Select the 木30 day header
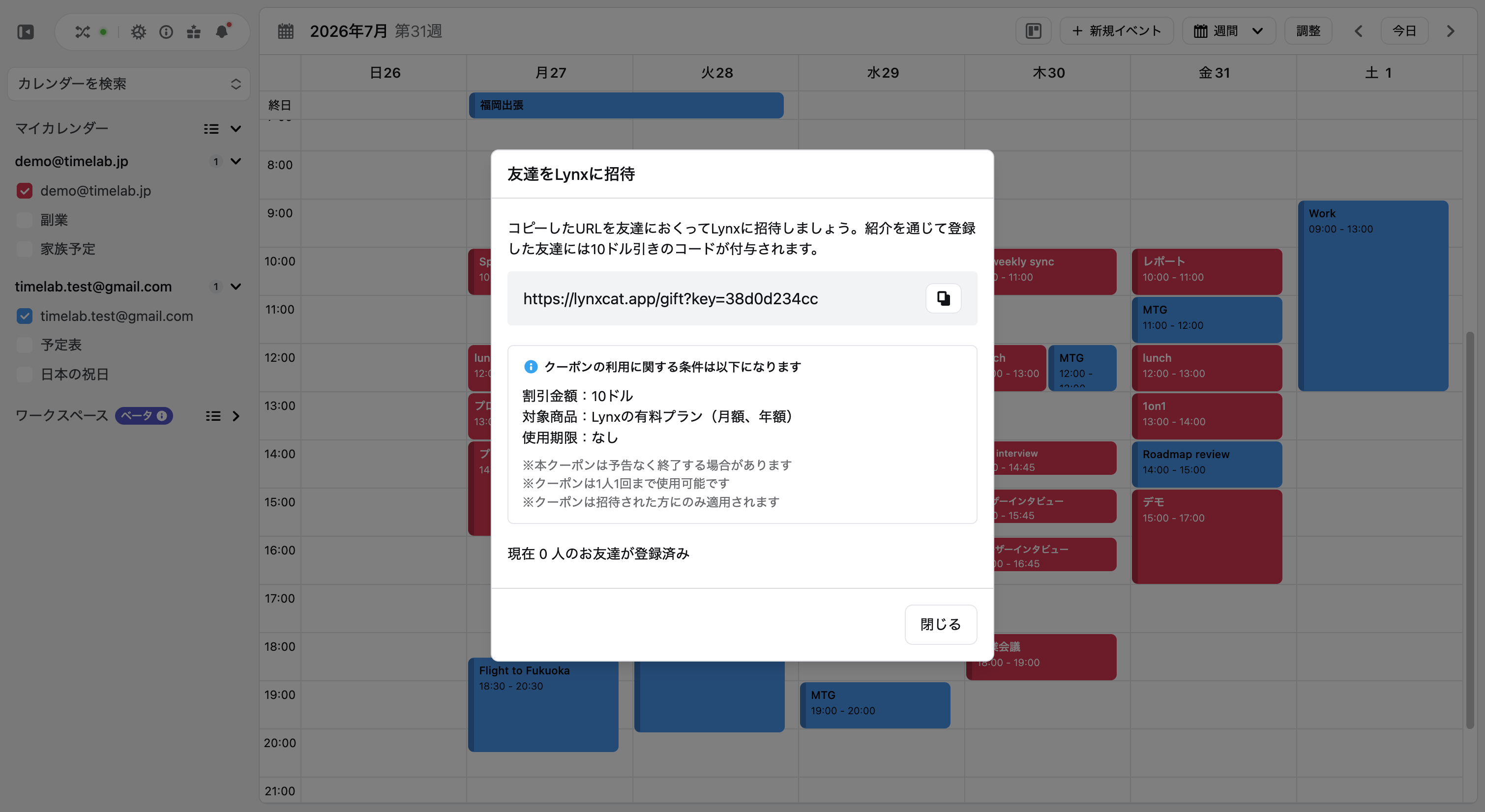This screenshot has height=812, width=1485. (1049, 73)
